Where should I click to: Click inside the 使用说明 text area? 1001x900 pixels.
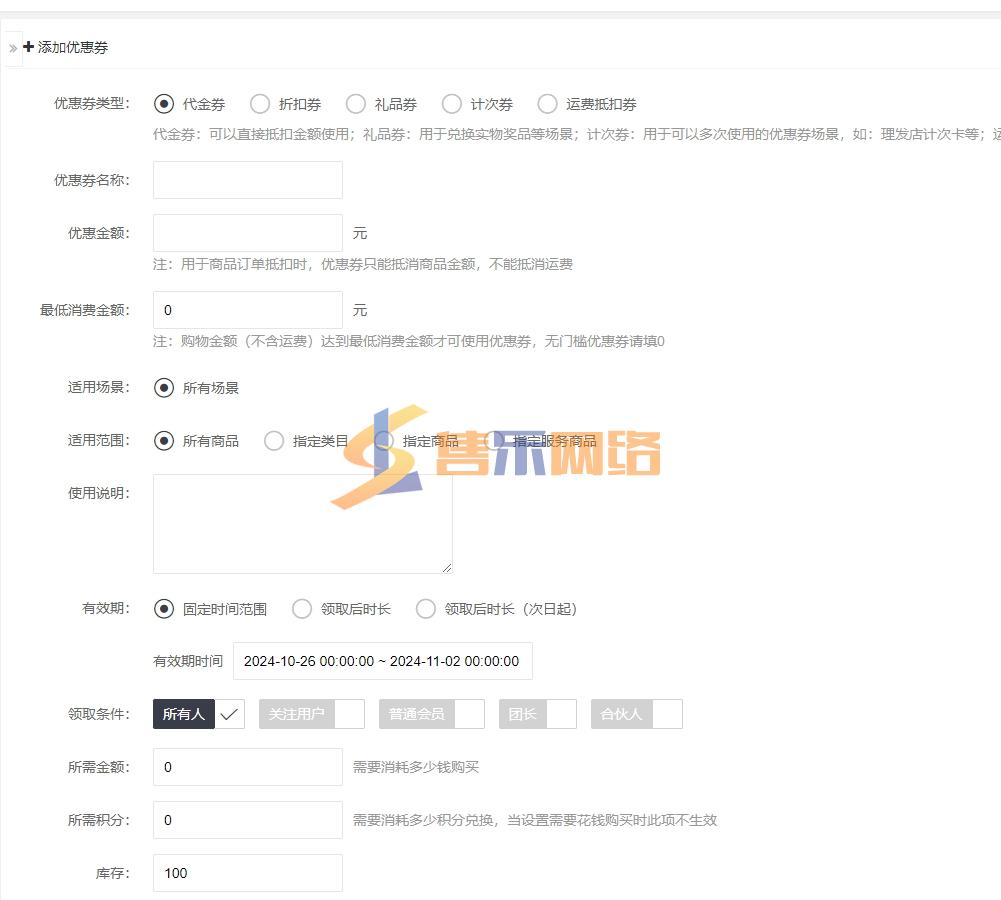[302, 523]
